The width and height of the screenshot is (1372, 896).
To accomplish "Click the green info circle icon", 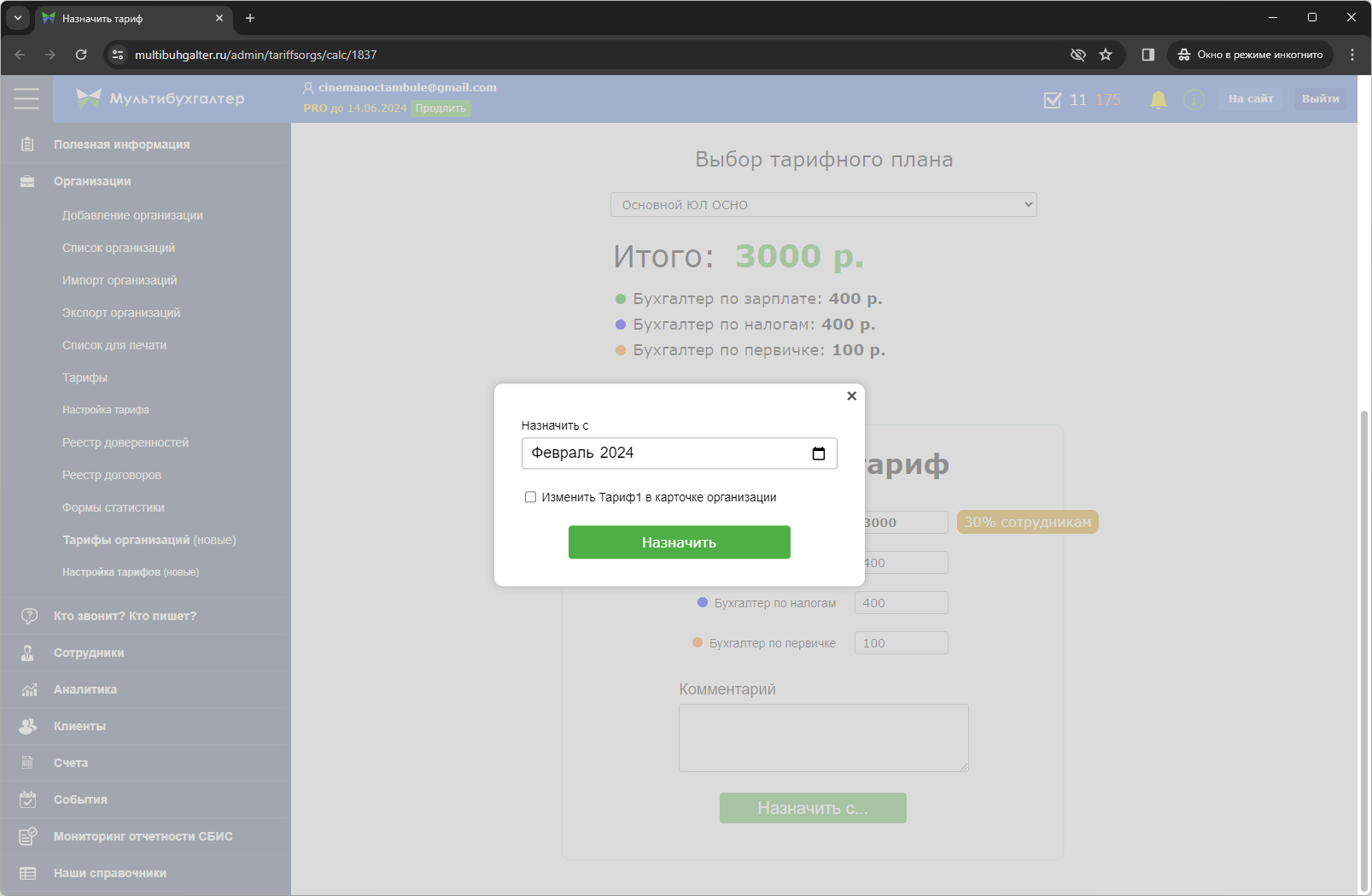I will [x=1194, y=100].
